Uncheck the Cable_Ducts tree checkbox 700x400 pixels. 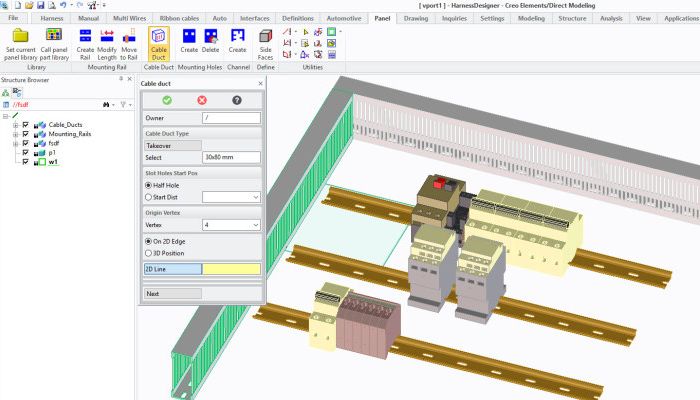pyautogui.click(x=26, y=125)
